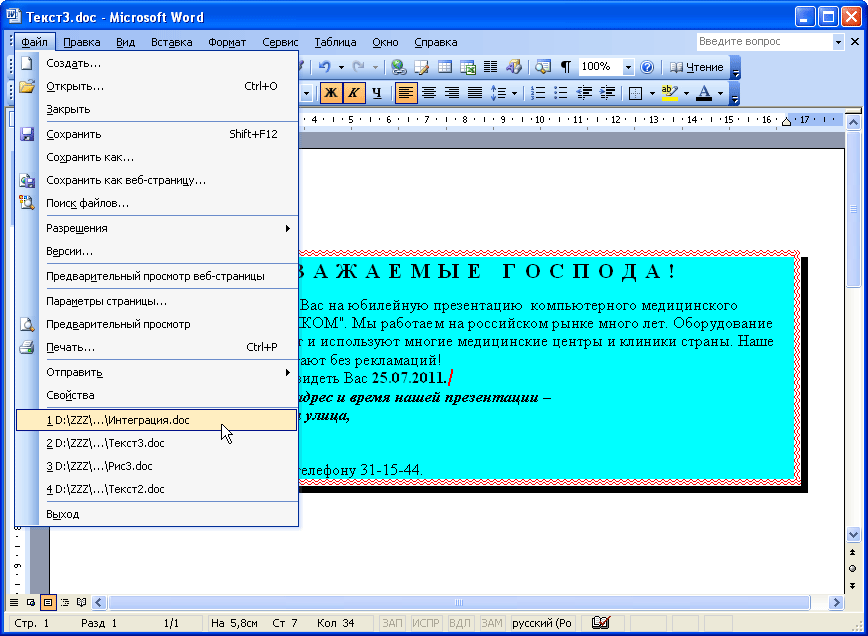Open the Правка menu
The height and width of the screenshot is (636, 868).
[x=82, y=42]
